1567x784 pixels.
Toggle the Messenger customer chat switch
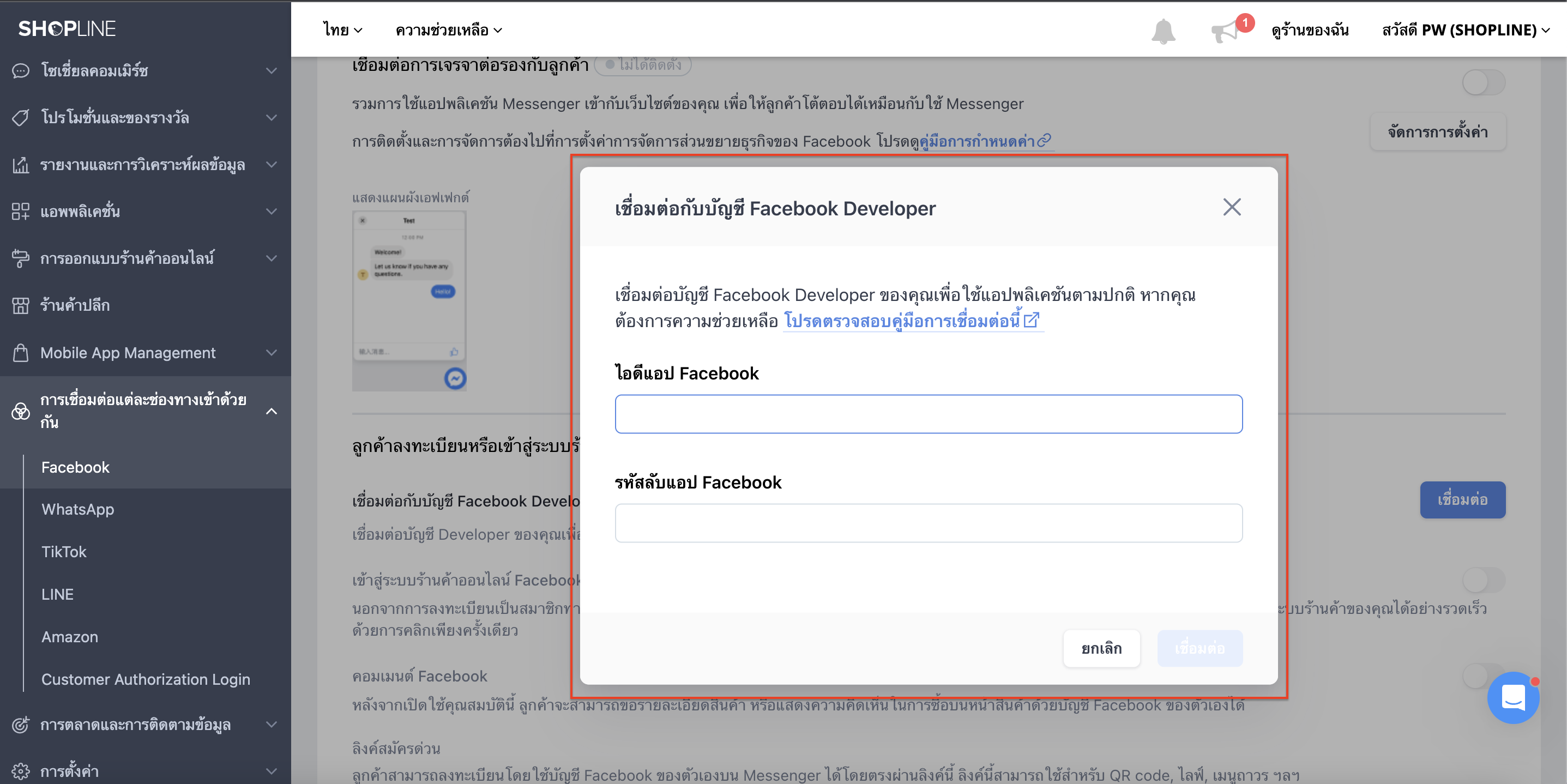(1484, 82)
